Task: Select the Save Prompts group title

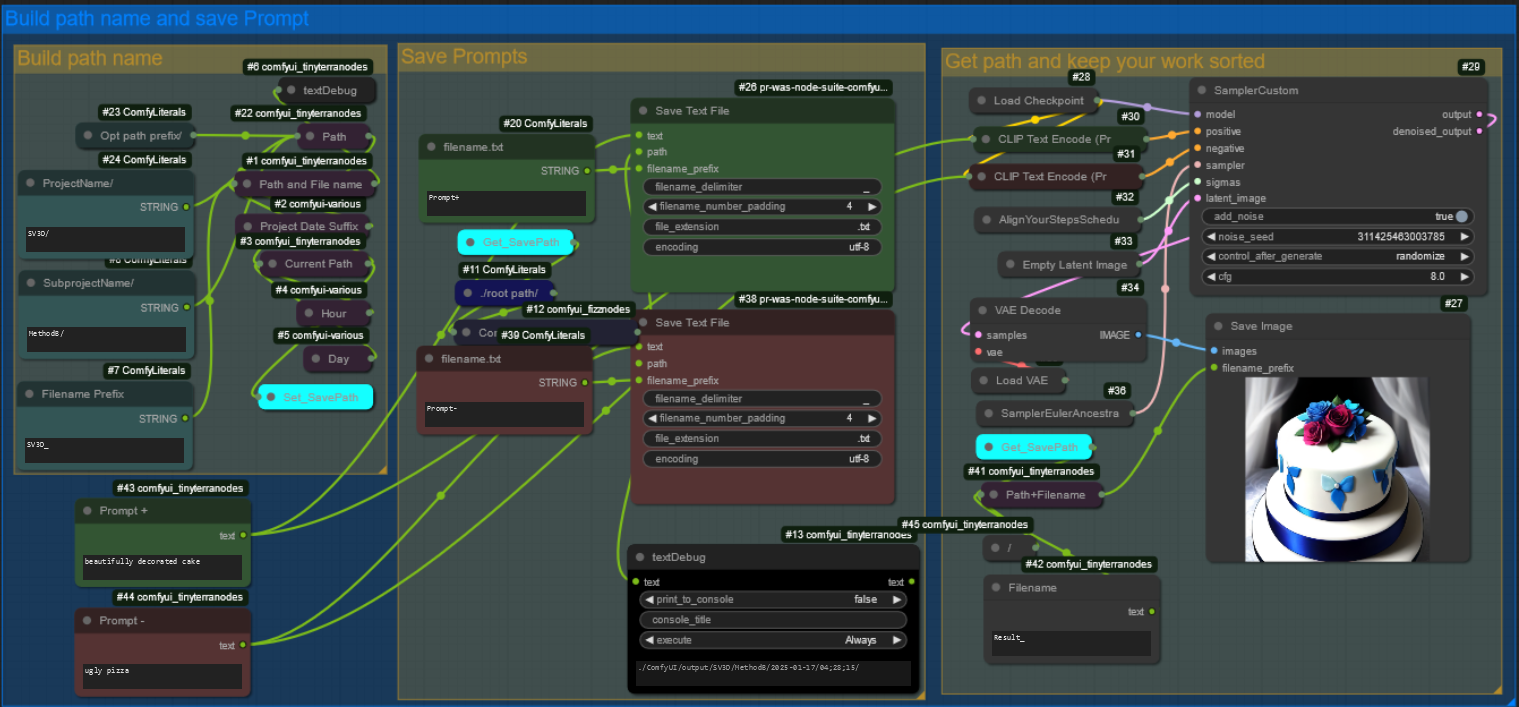Action: coord(464,57)
